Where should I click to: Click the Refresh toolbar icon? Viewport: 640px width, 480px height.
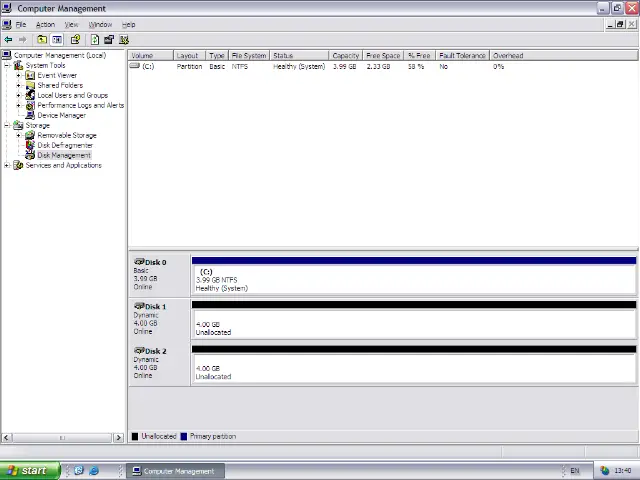(95, 40)
